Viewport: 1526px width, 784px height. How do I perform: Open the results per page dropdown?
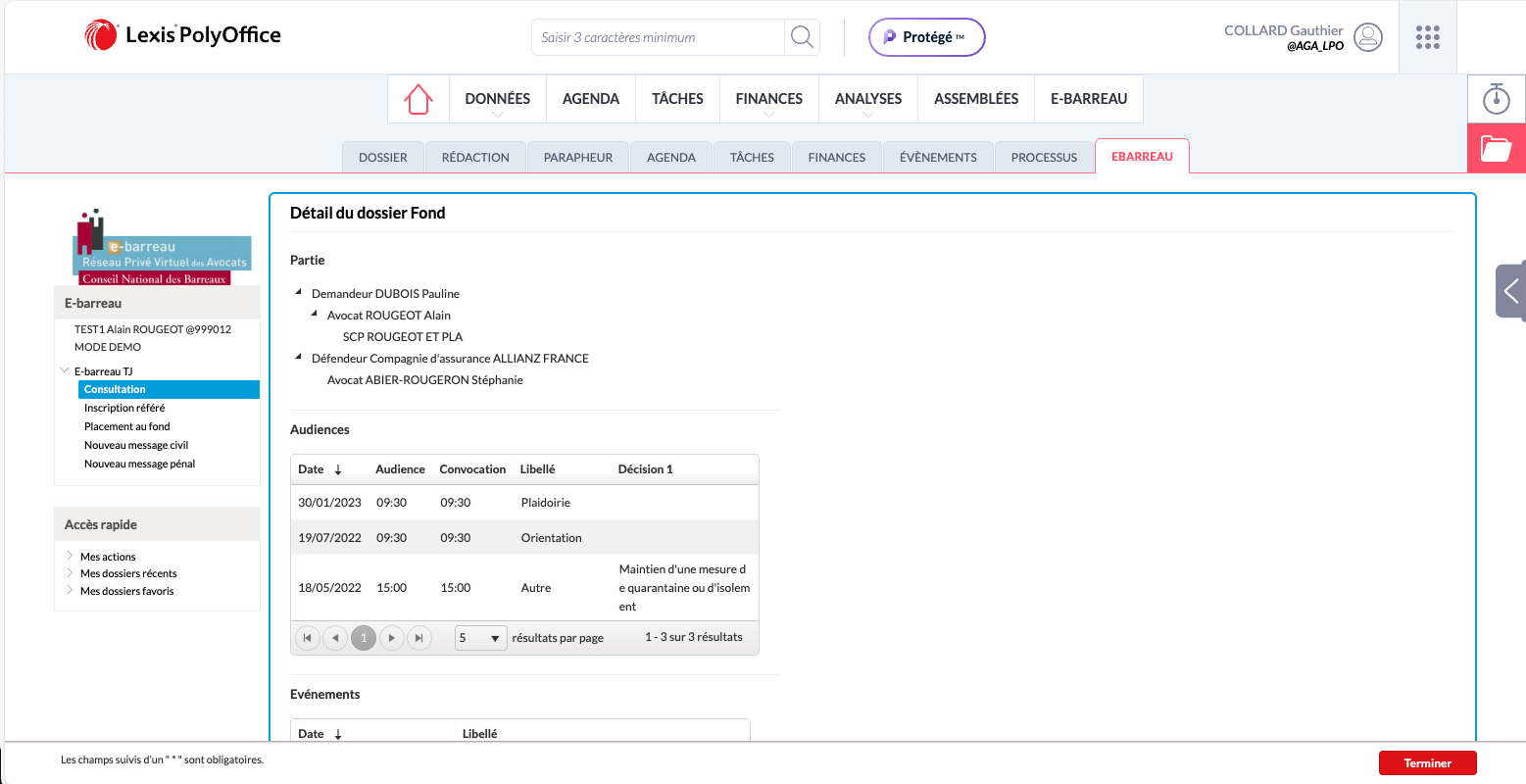[480, 638]
